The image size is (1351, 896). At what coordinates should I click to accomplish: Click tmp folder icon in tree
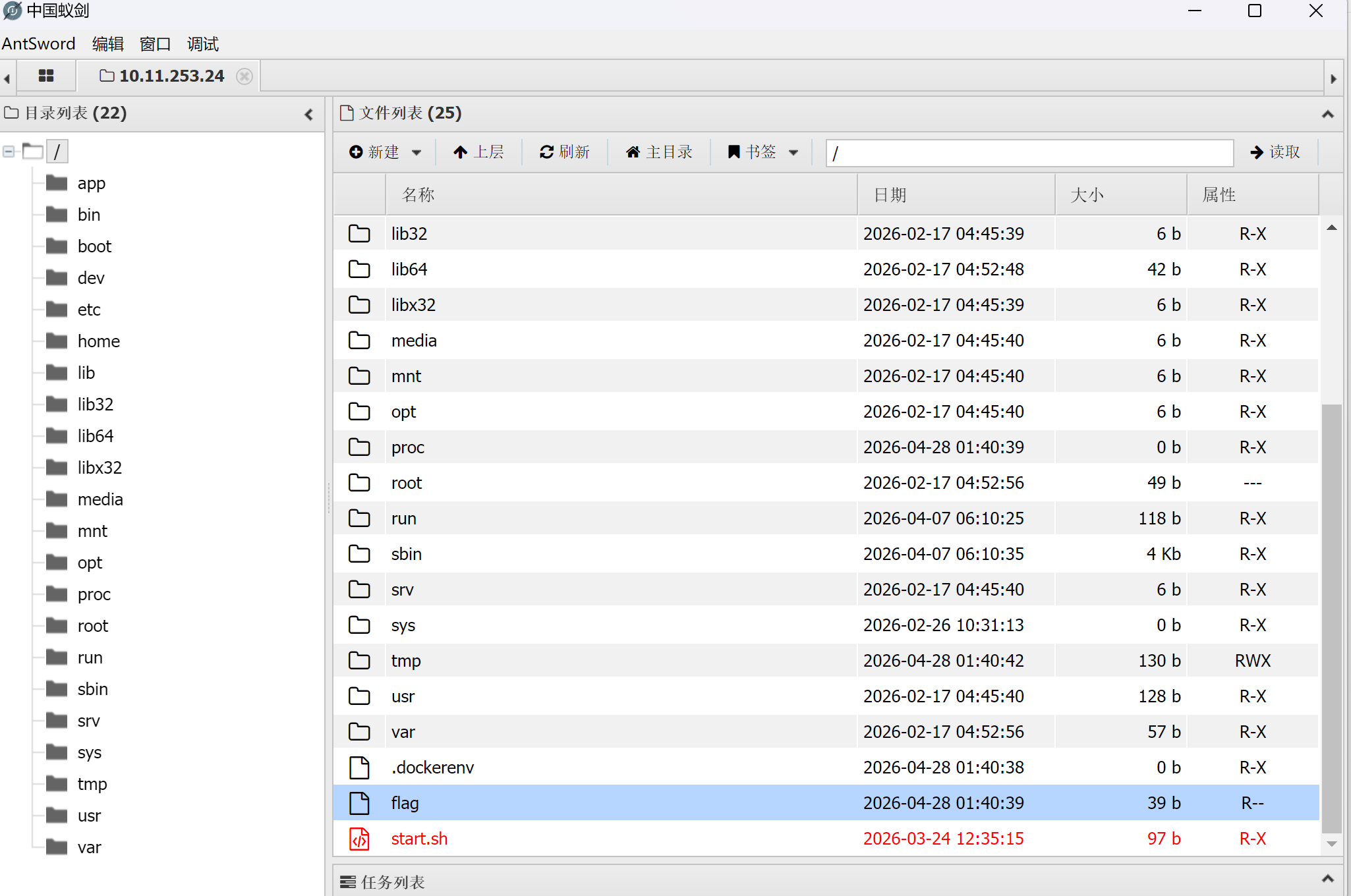pyautogui.click(x=57, y=783)
